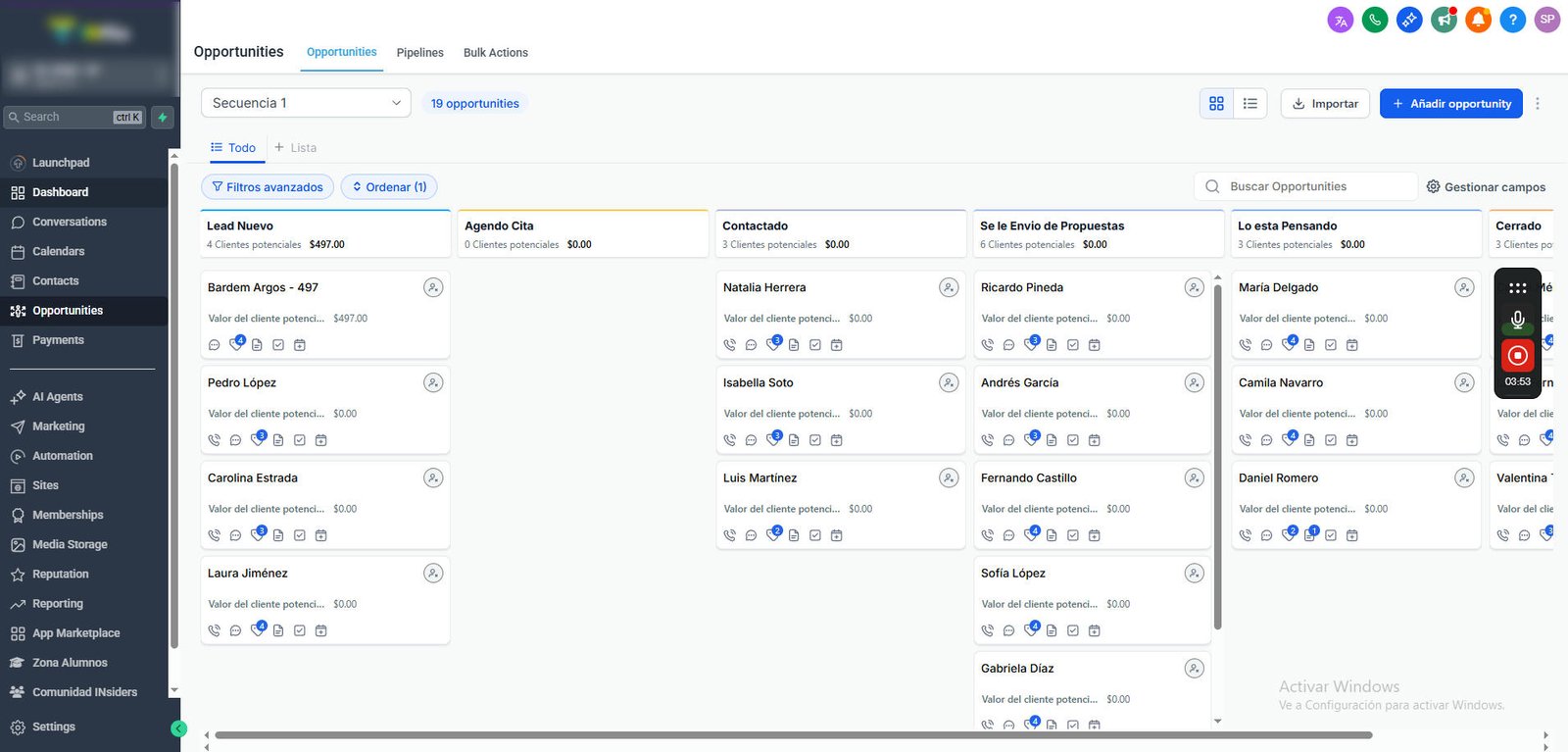Click the sidebar Search box

tap(74, 118)
